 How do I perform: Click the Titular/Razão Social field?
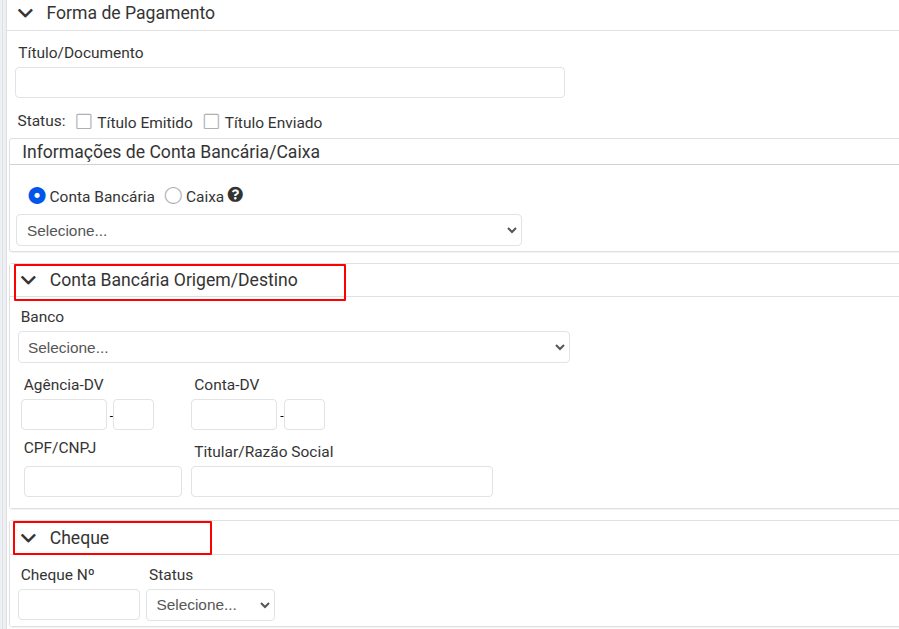[x=342, y=481]
